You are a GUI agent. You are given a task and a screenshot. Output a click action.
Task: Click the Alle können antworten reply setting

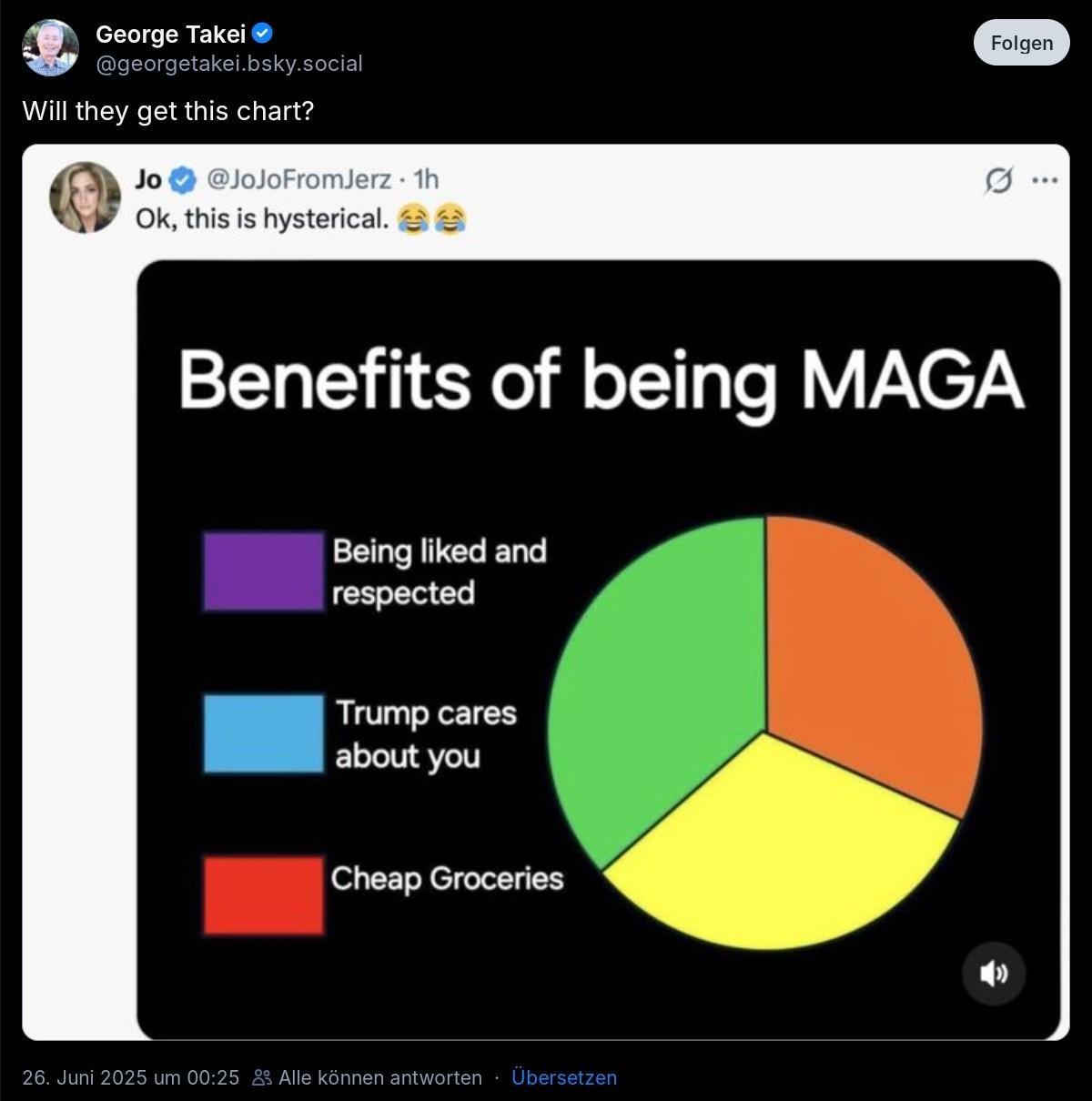tap(379, 1078)
